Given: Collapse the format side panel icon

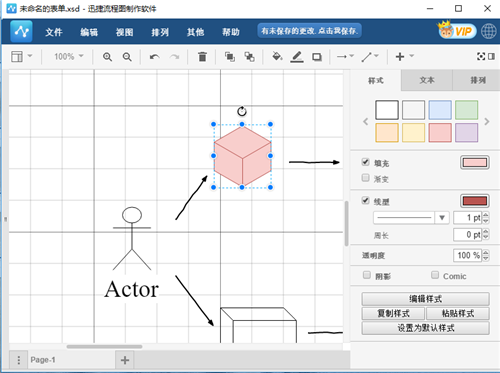Looking at the screenshot, I should click(x=491, y=56).
